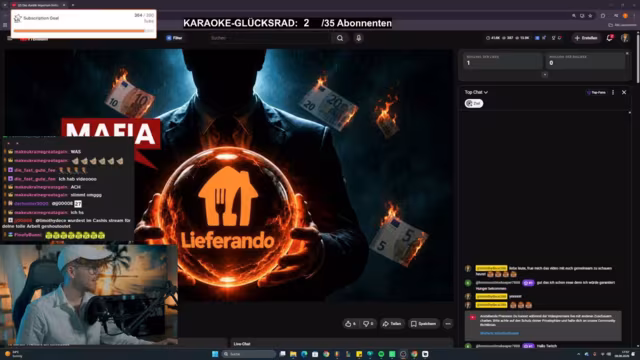
Task: Open the YouTube notifications bell
Action: coord(609,38)
